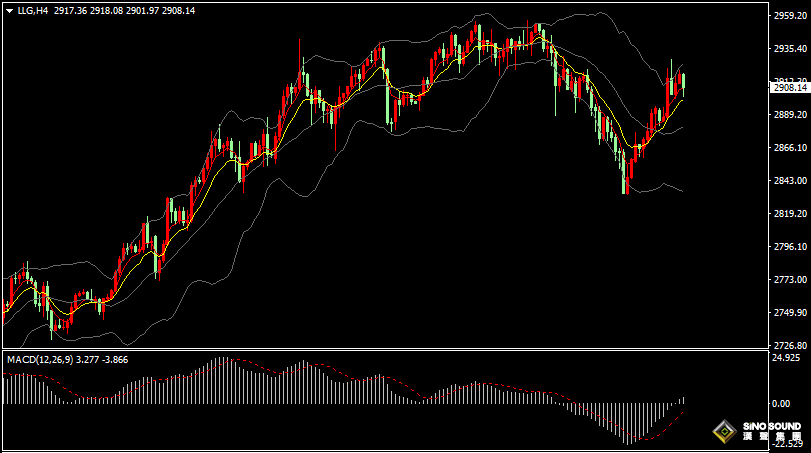This screenshot has height=453, width=811.
Task: Click the Sino Sound diamond logo icon
Action: click(x=725, y=432)
